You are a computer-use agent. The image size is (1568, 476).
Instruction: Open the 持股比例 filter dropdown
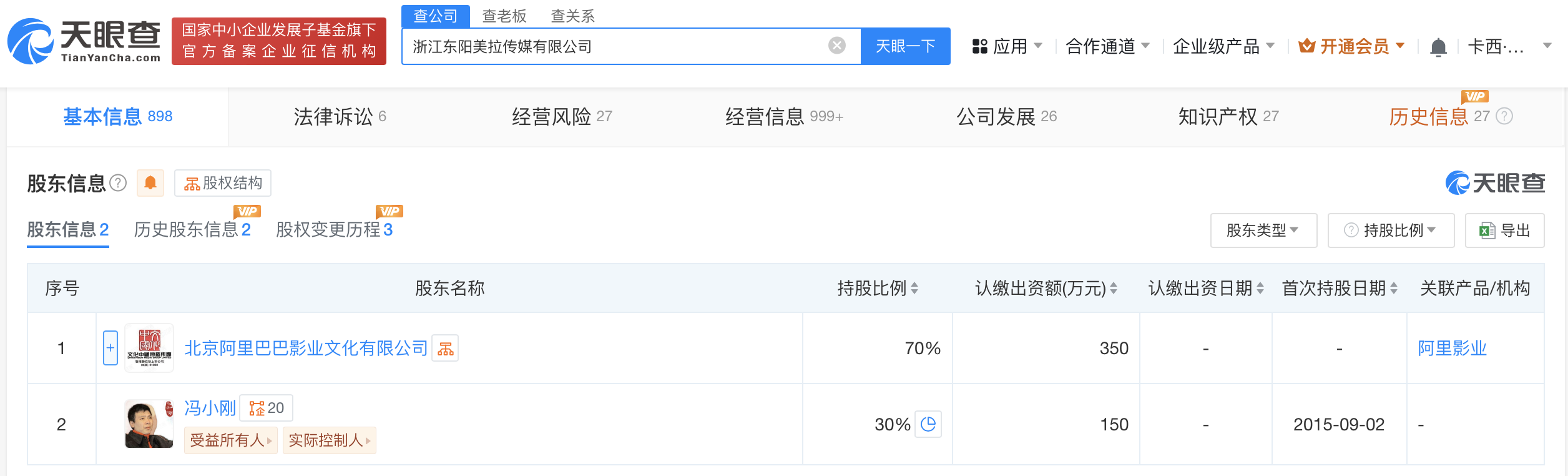coord(1391,231)
